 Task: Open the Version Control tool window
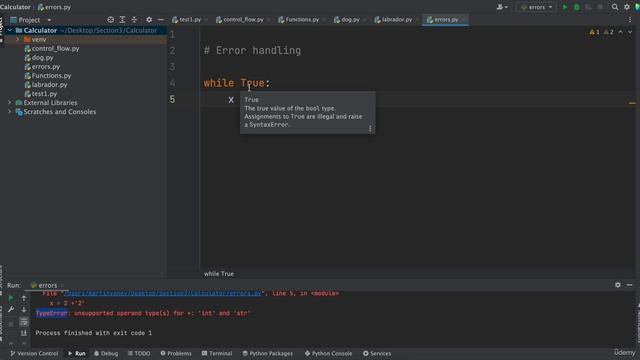34,353
